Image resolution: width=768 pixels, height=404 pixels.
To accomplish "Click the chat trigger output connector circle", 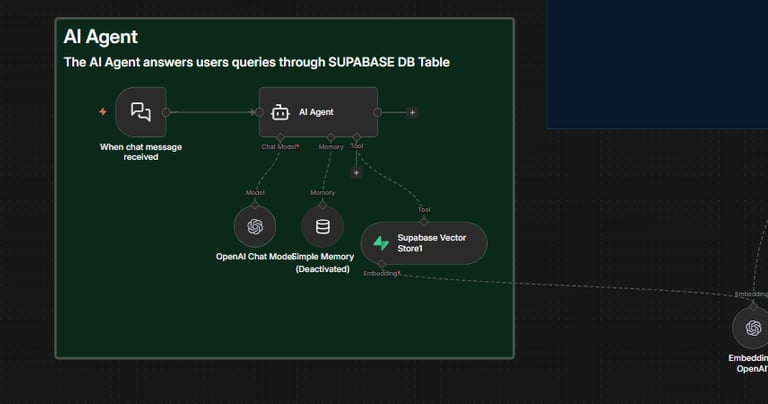I will pyautogui.click(x=166, y=112).
